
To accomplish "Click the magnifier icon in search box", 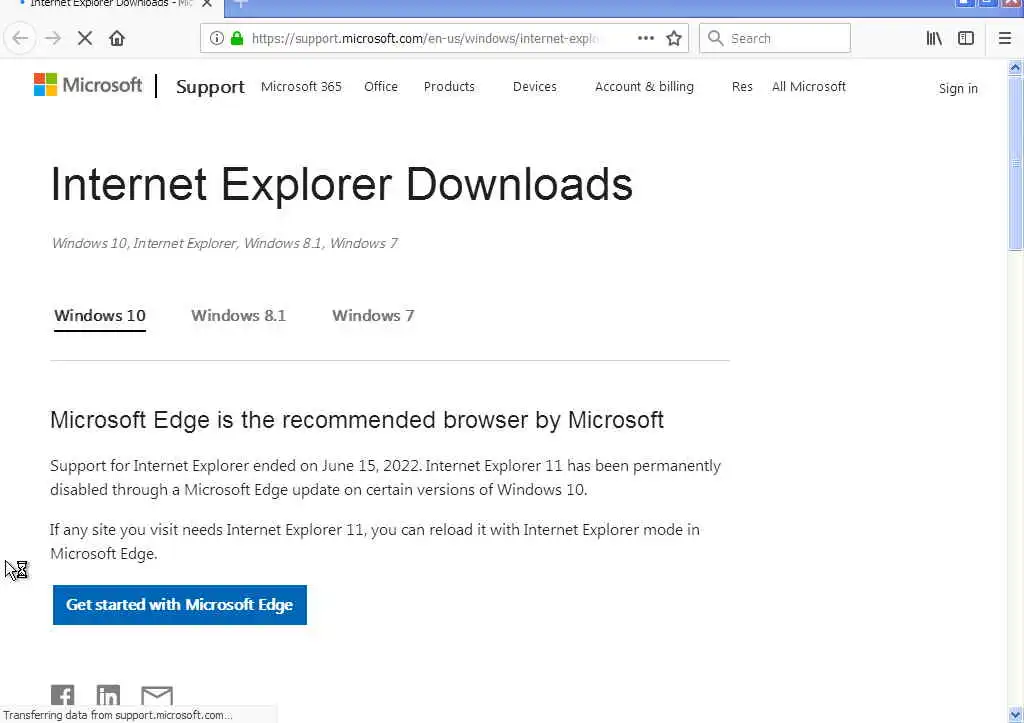I will [716, 39].
